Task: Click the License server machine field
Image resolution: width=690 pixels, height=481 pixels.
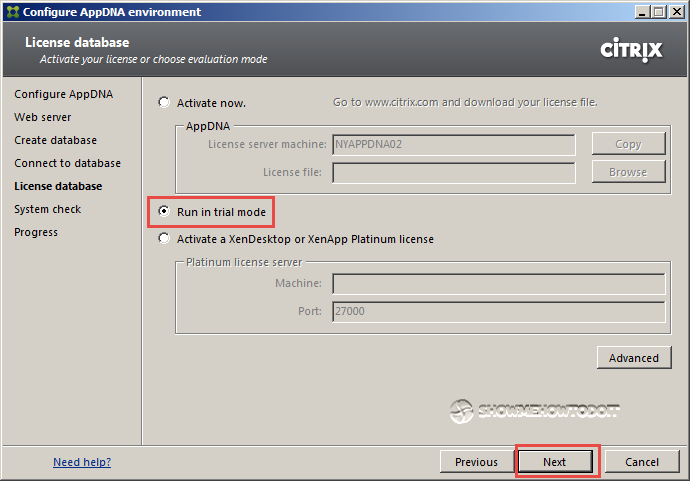Action: (x=454, y=144)
